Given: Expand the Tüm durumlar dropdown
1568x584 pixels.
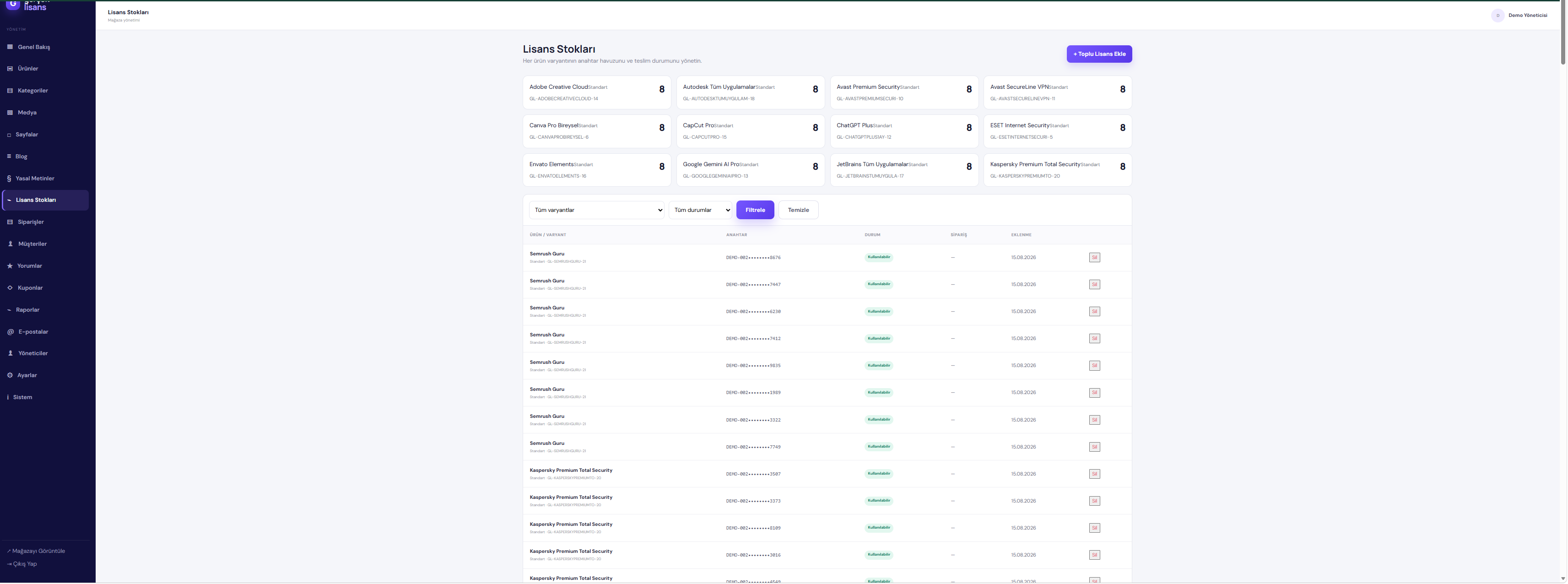Looking at the screenshot, I should (700, 210).
